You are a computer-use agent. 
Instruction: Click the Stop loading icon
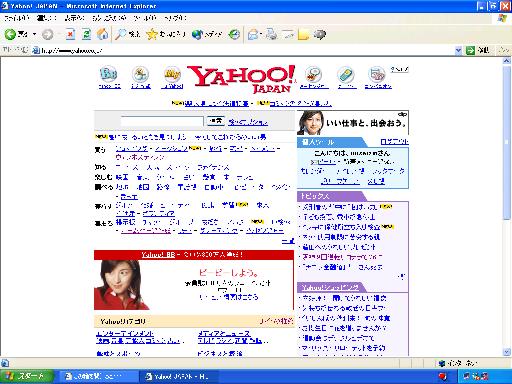70,34
